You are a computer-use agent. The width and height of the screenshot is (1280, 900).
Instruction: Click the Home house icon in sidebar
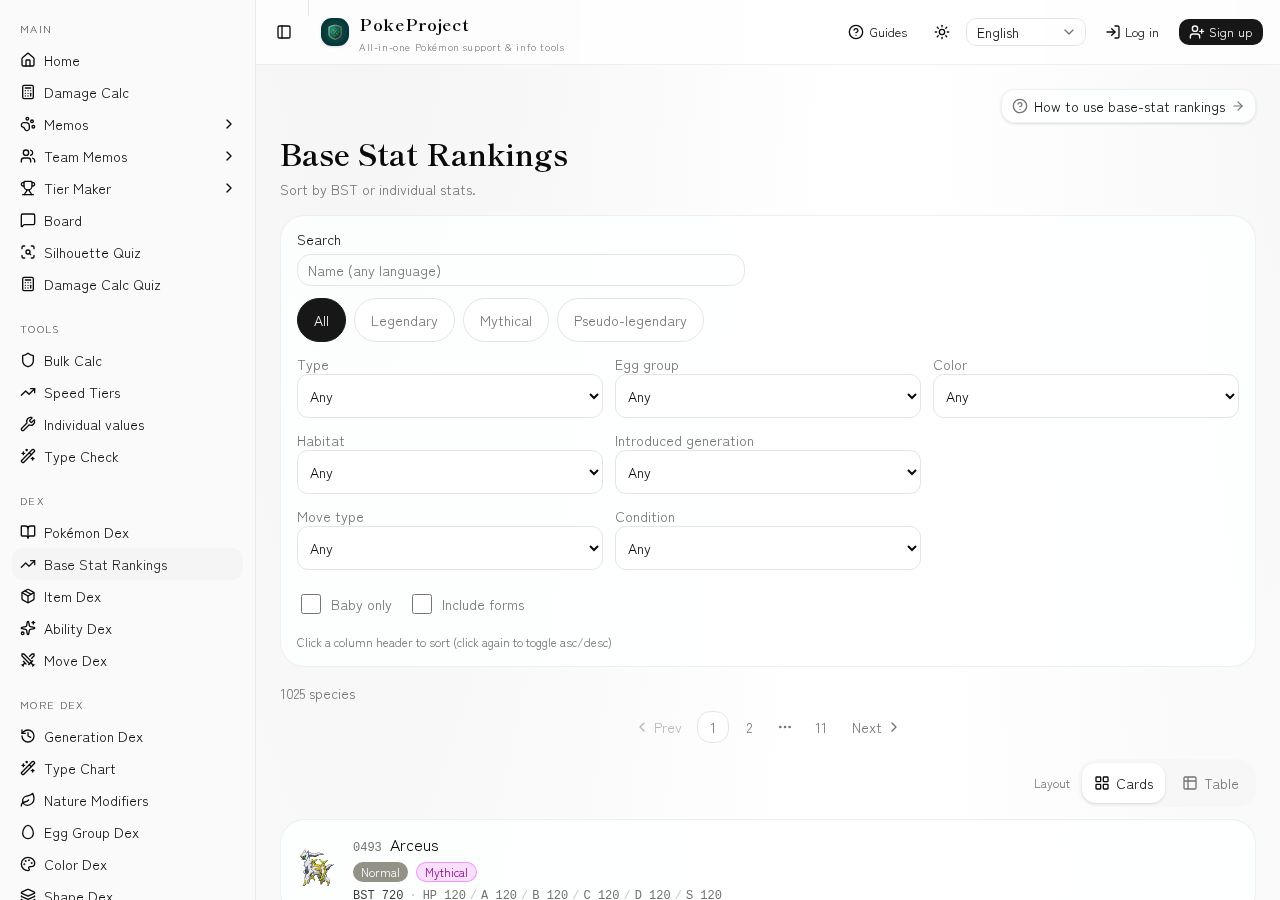pyautogui.click(x=28, y=60)
